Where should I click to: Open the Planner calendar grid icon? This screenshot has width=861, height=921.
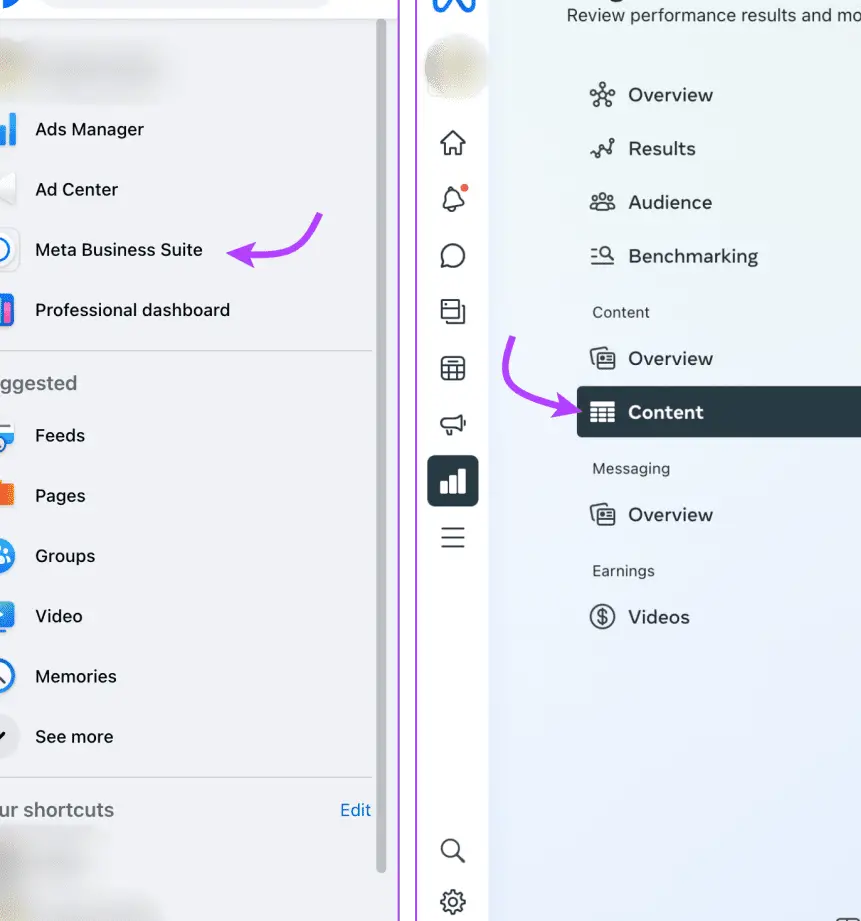pos(453,368)
